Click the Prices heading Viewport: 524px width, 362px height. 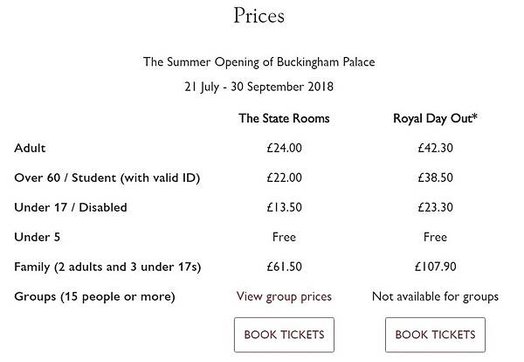[x=259, y=15]
